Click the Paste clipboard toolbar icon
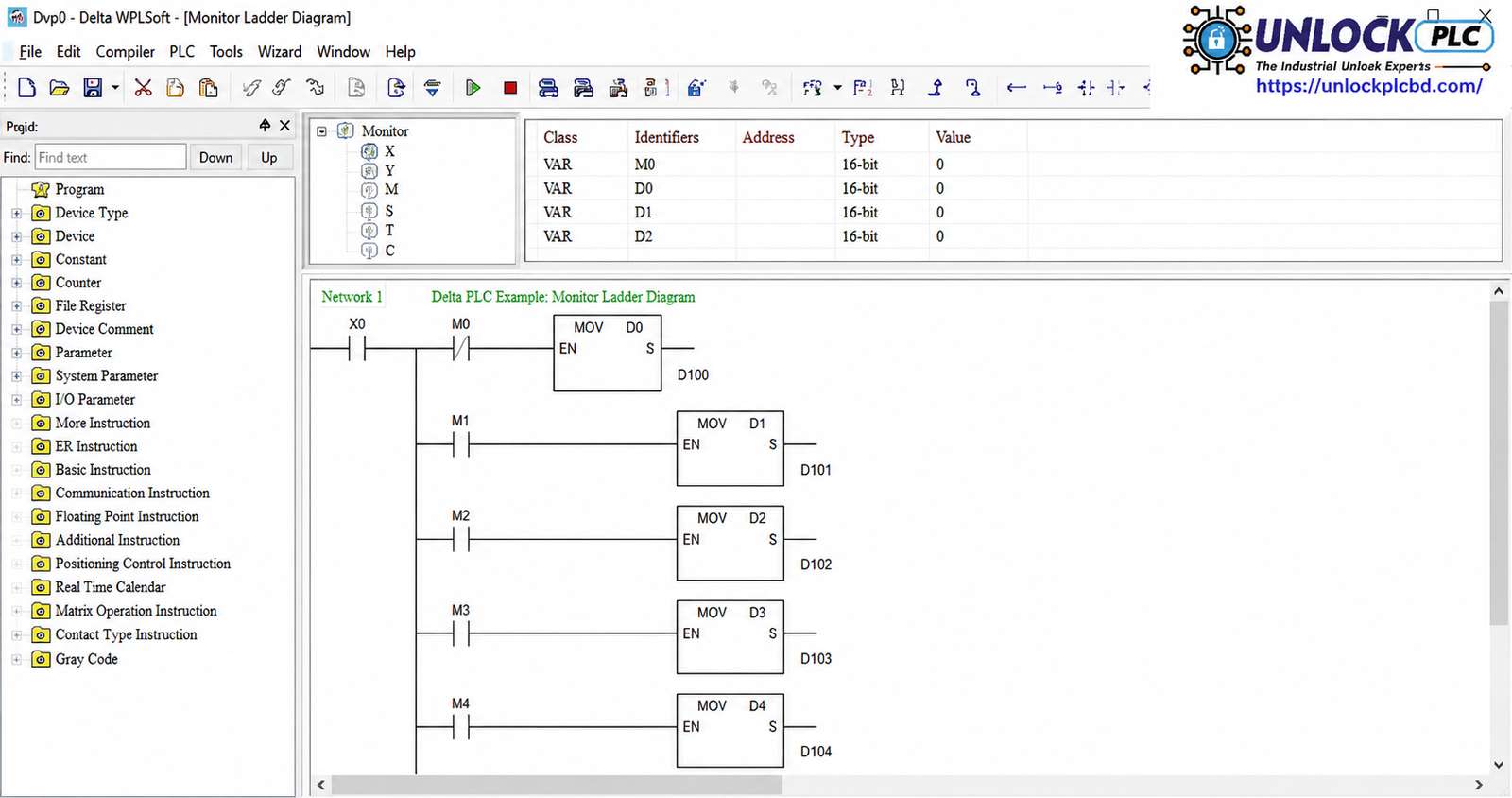 click(208, 88)
